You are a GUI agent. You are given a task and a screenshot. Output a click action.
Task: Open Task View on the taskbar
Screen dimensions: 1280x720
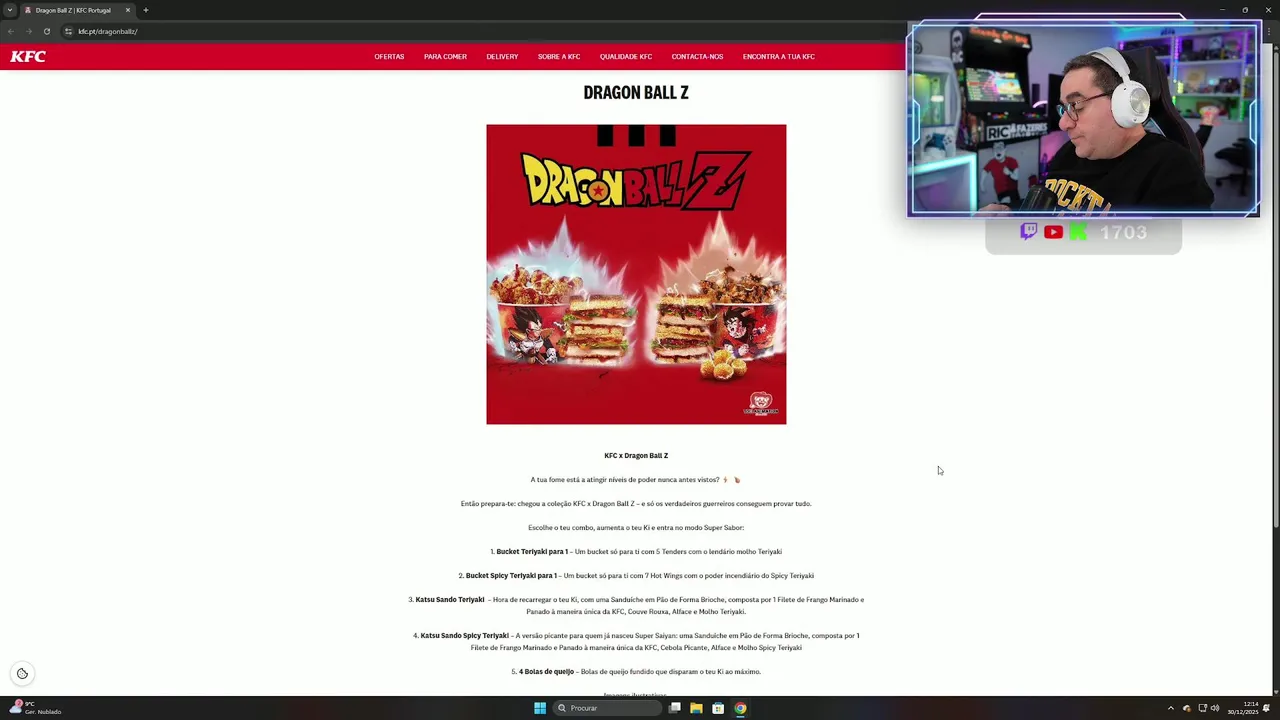click(675, 708)
